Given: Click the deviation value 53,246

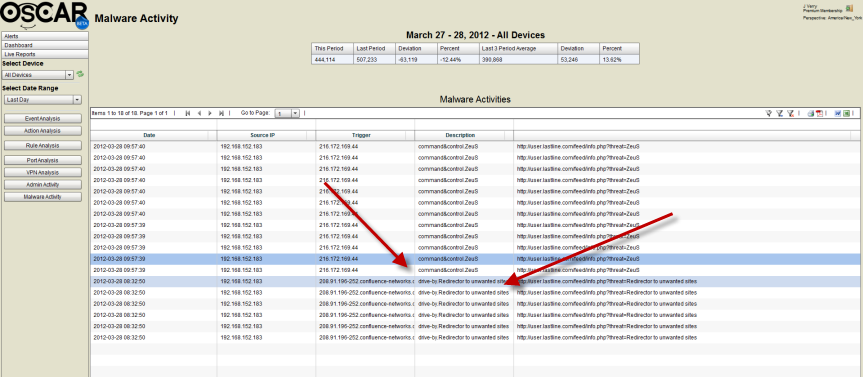Looking at the screenshot, I should coord(570,59).
